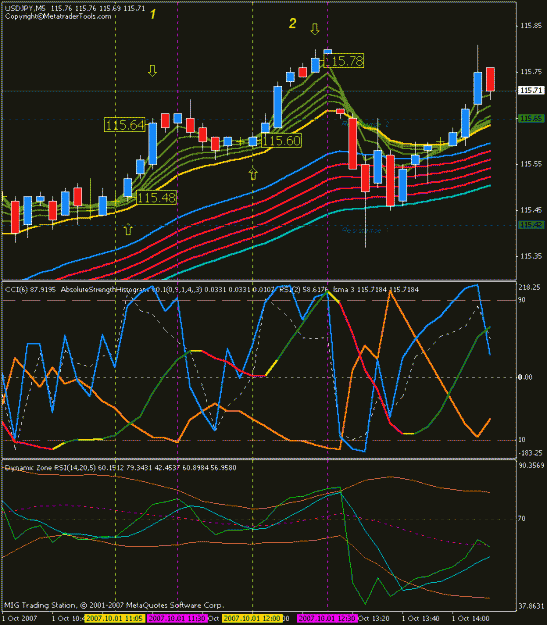Click the 1 Oct 14:00 time axis label
Viewport: 547px width, 625px height.
470,619
